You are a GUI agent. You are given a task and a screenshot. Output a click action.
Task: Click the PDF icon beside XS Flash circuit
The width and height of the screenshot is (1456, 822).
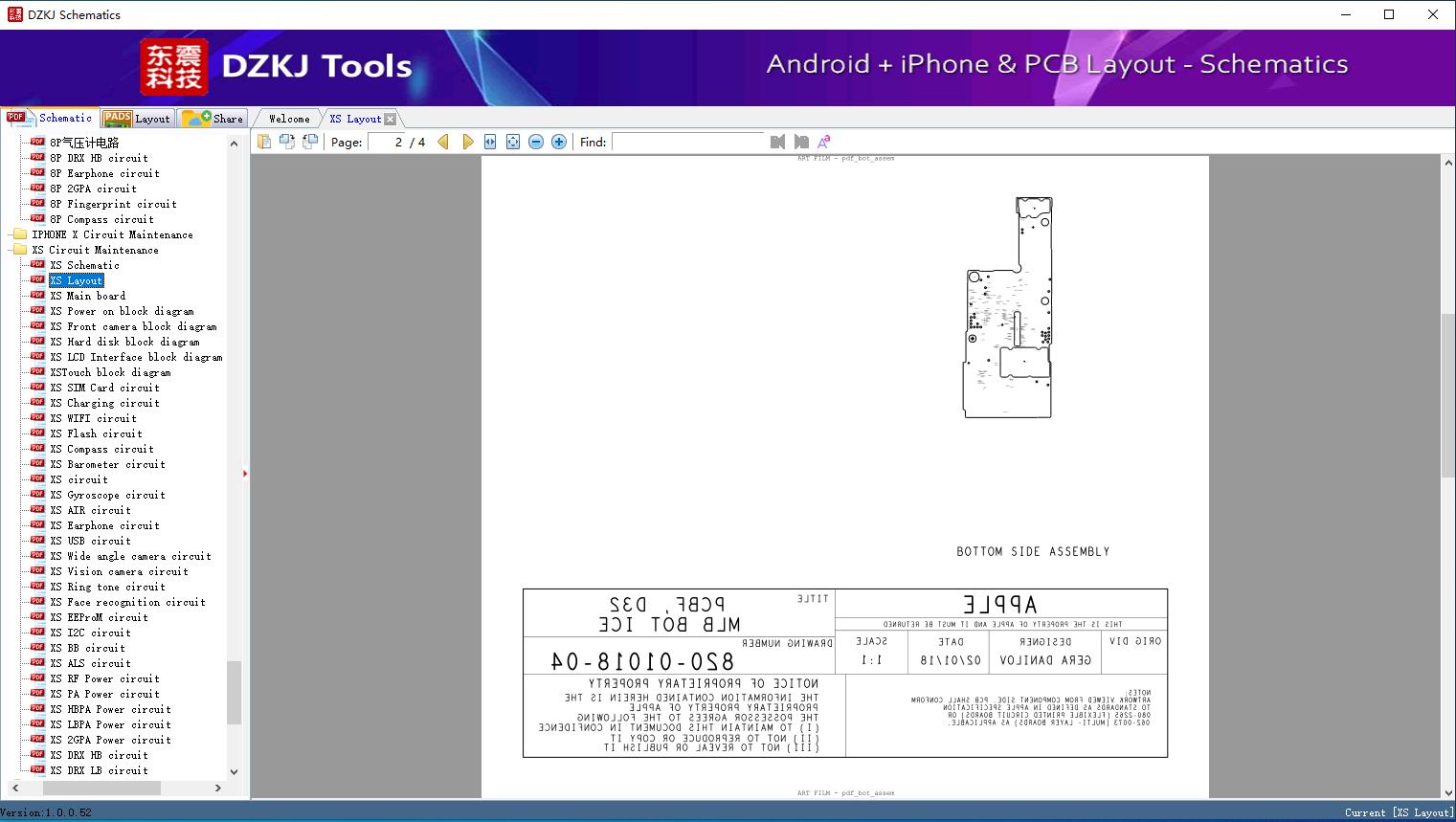pyautogui.click(x=37, y=433)
